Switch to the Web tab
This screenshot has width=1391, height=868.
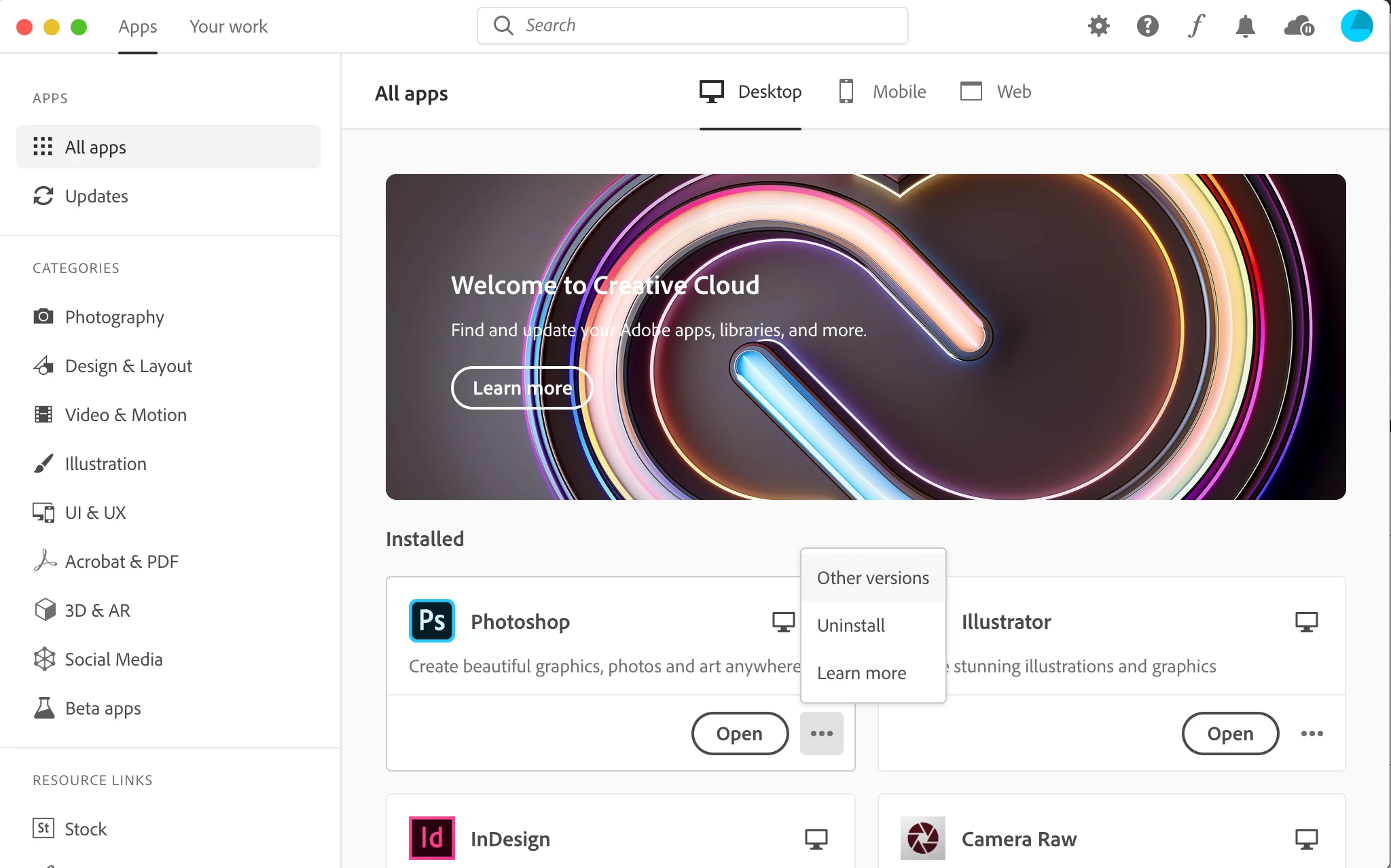[x=996, y=92]
